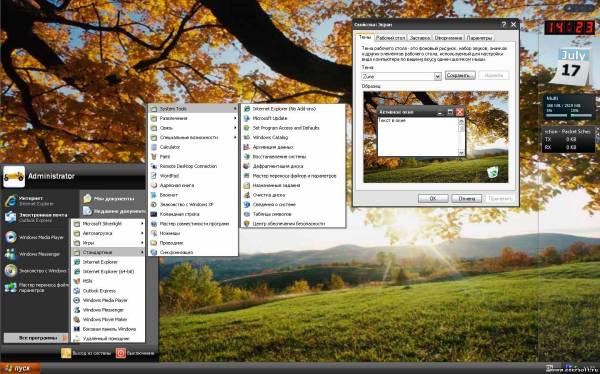
Task: Click Отмена in display properties dialog
Action: click(x=466, y=199)
